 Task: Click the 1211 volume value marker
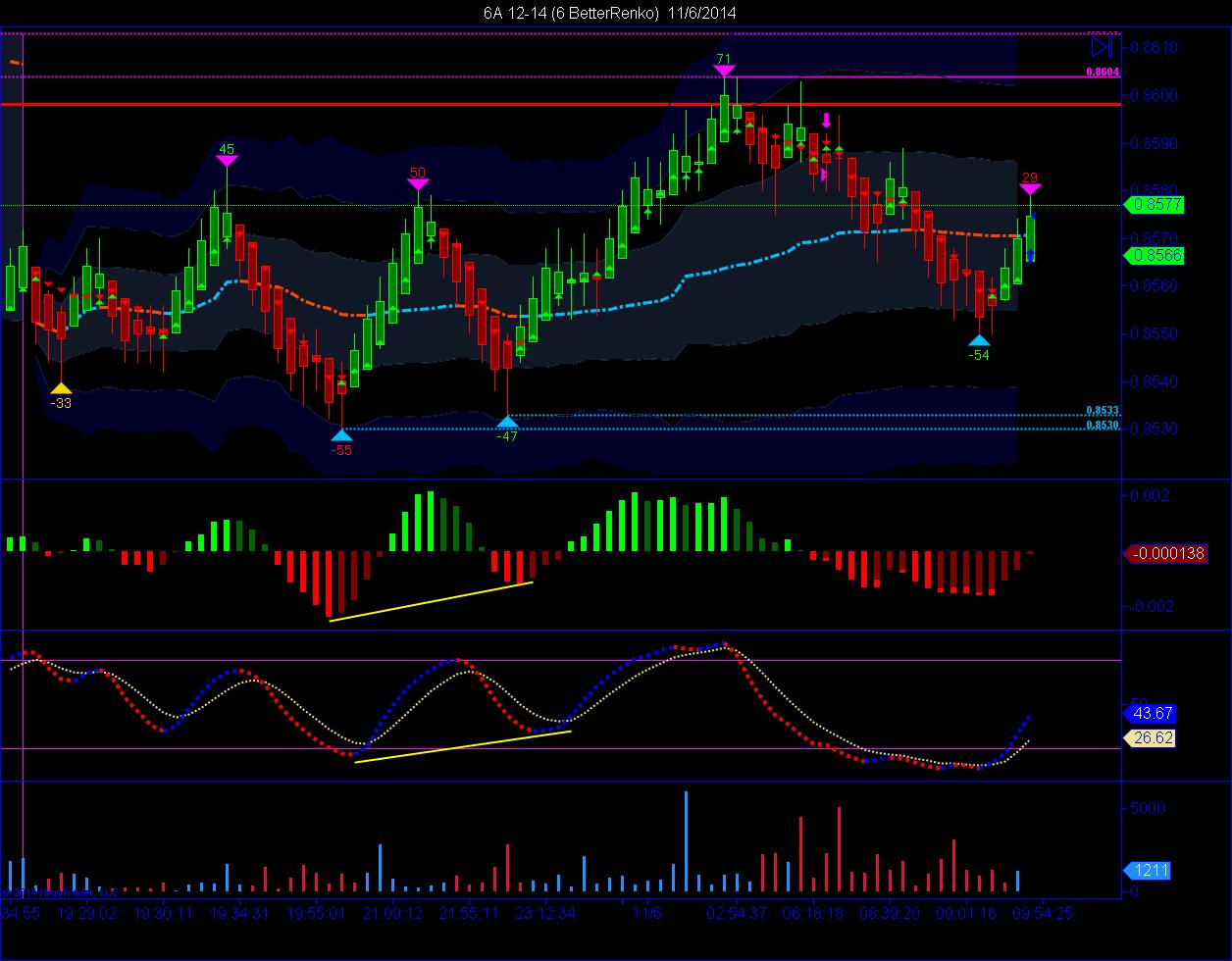1146,870
